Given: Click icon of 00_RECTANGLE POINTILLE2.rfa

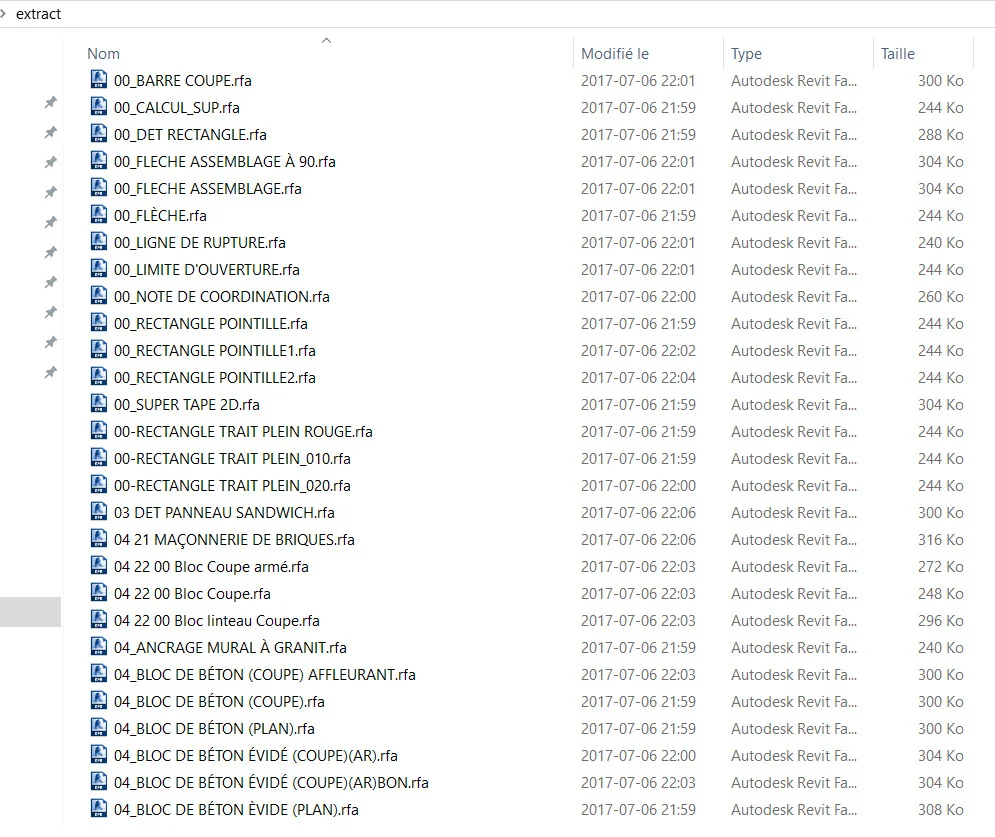Looking at the screenshot, I should coord(99,376).
